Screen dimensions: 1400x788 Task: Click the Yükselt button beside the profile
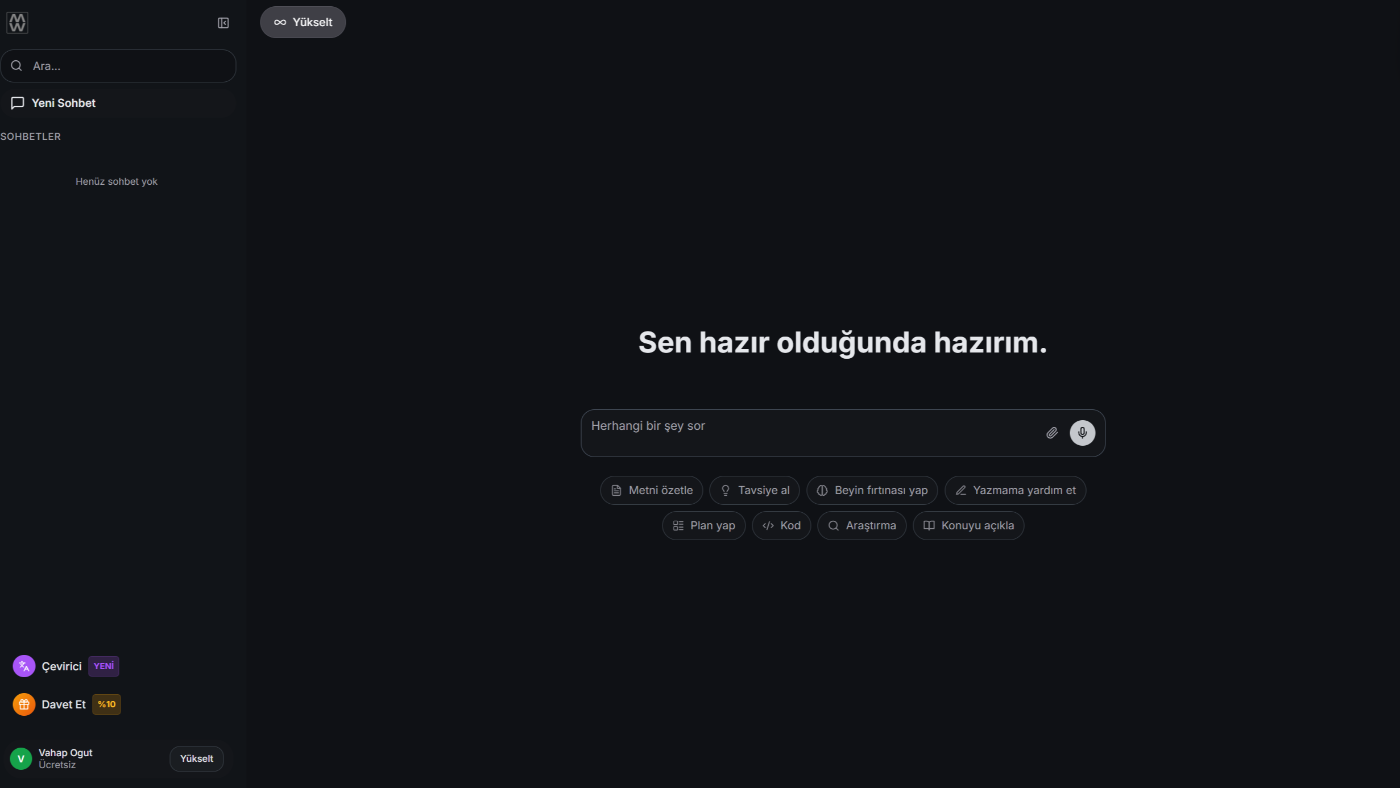click(x=196, y=759)
